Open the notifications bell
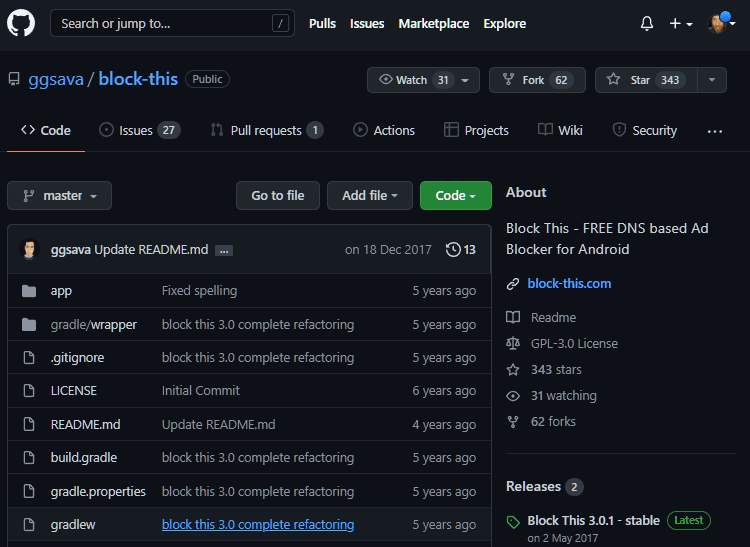The image size is (750, 547). point(647,23)
